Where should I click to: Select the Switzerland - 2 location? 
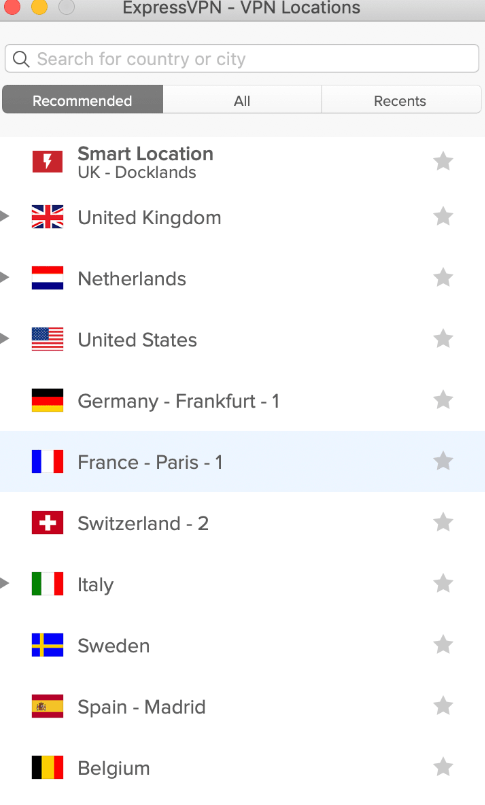(242, 523)
